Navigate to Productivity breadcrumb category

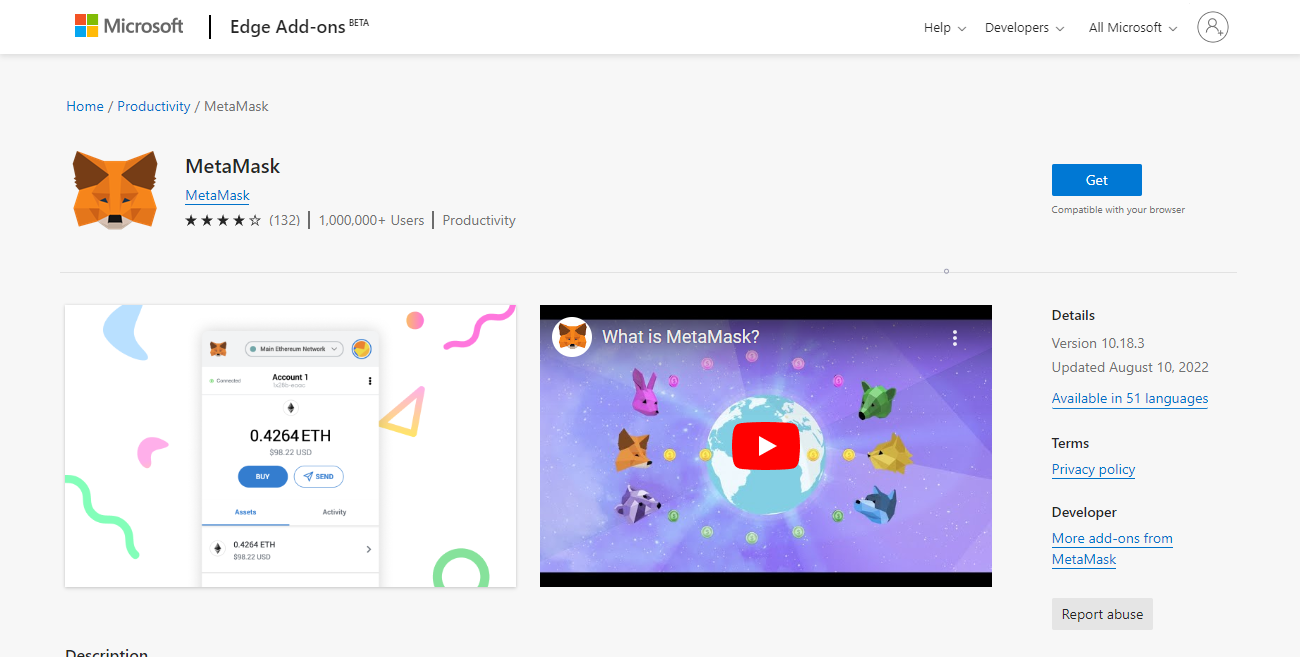(154, 106)
